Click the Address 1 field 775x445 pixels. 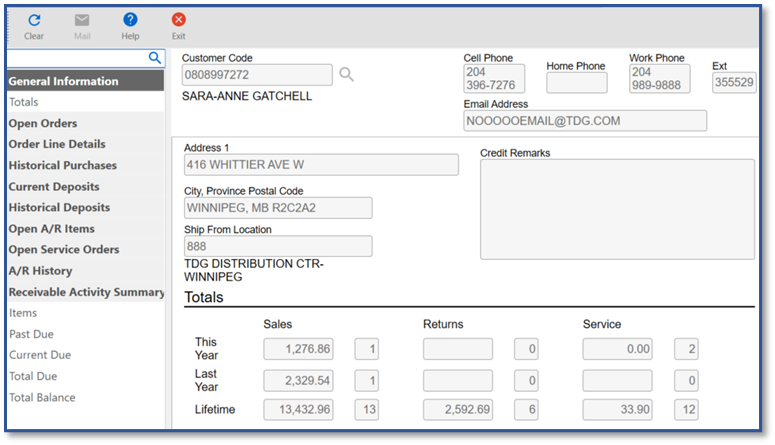[321, 165]
